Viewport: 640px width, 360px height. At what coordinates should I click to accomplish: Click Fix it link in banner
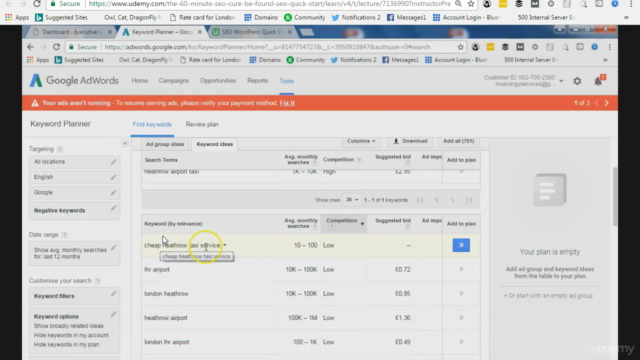click(x=287, y=103)
